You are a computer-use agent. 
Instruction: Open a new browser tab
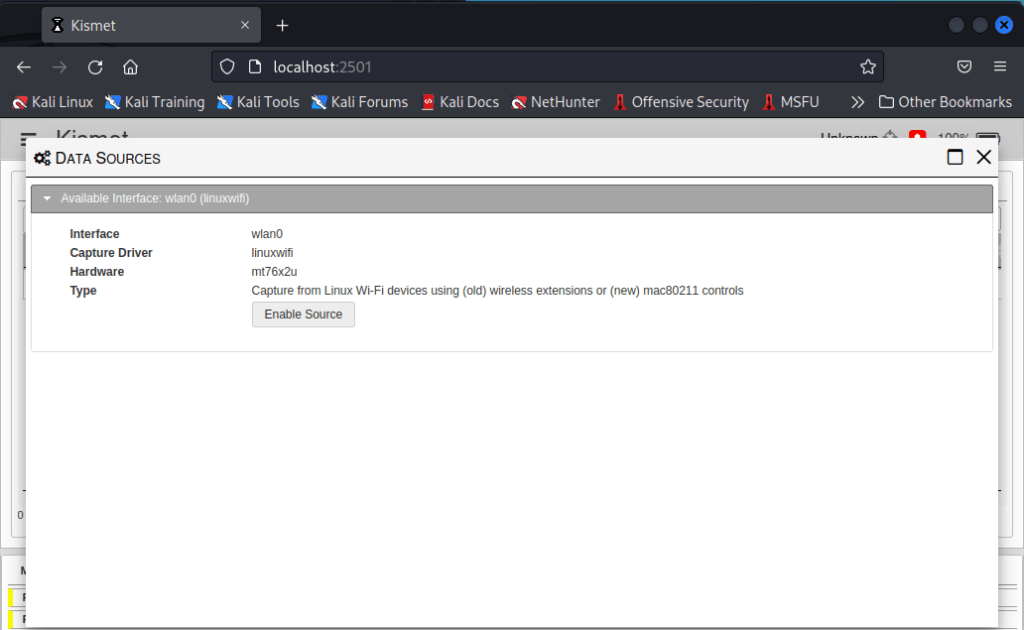[x=282, y=25]
